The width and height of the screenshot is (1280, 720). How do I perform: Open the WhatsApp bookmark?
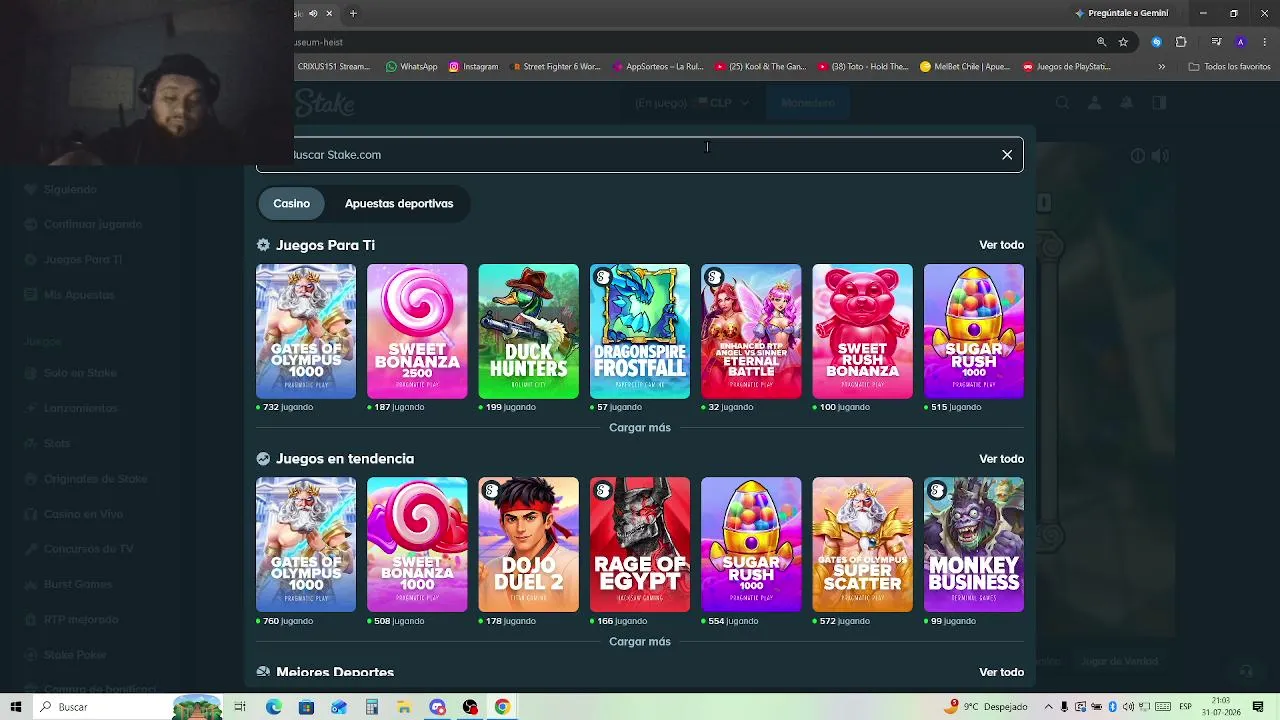click(x=411, y=67)
